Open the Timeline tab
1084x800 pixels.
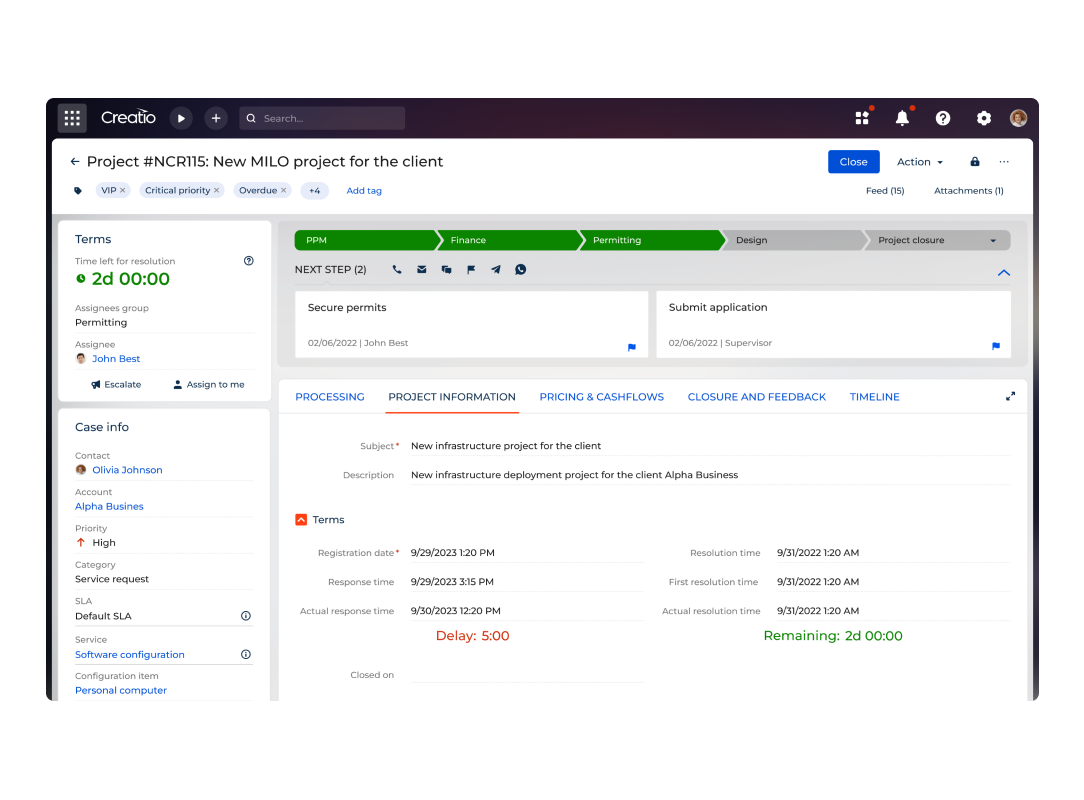tap(874, 396)
